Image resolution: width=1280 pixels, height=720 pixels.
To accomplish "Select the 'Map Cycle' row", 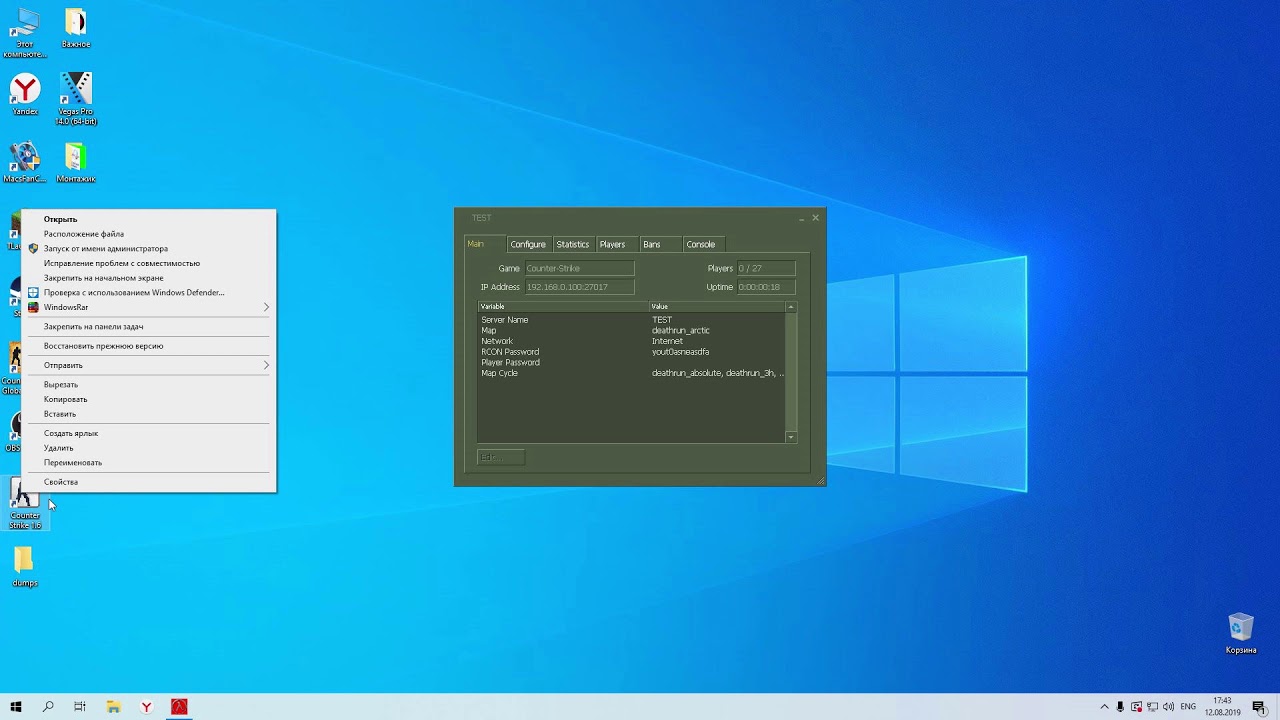I will point(632,373).
